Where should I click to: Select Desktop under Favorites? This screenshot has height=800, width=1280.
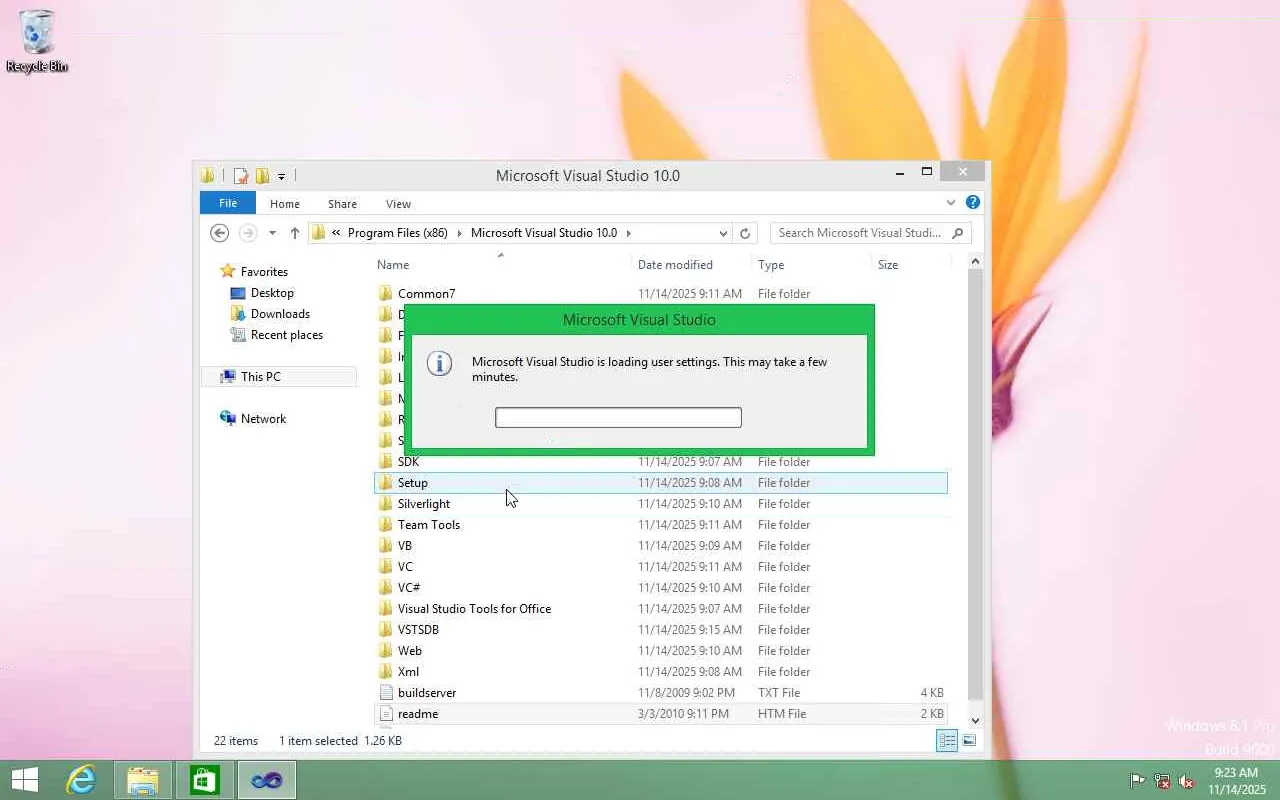(272, 293)
